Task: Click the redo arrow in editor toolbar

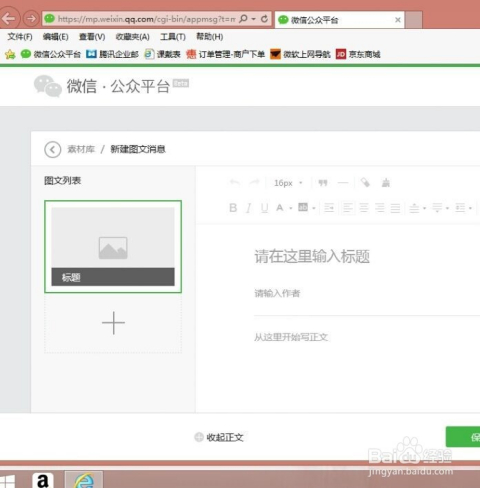Action: 255,182
